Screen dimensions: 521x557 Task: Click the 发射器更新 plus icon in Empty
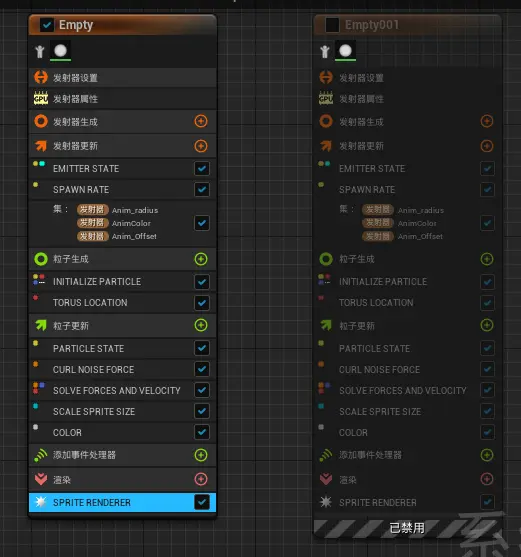click(201, 146)
